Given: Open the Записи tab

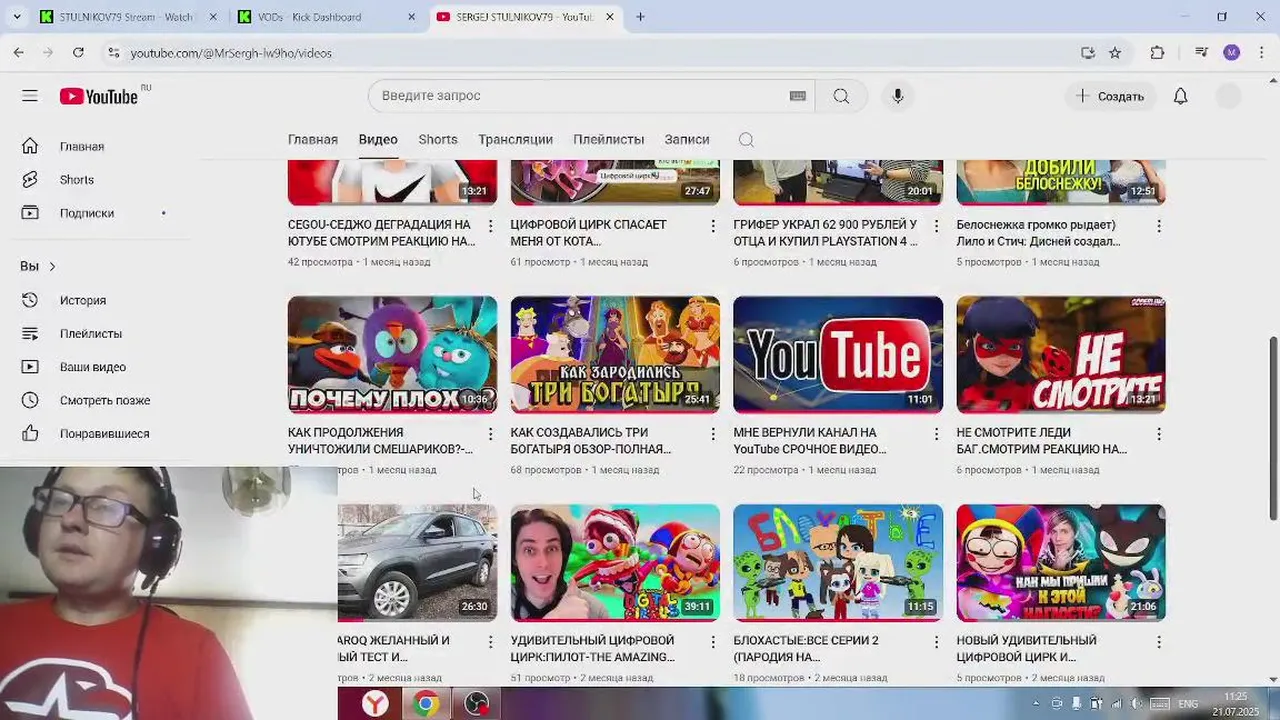Looking at the screenshot, I should pyautogui.click(x=687, y=139).
